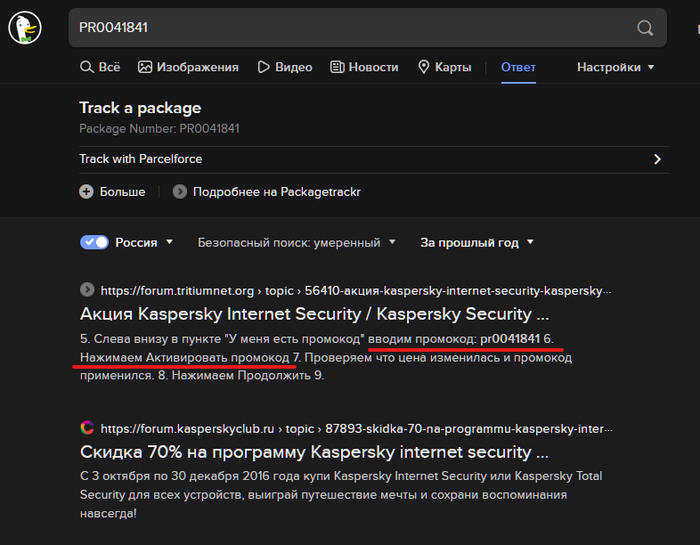
Task: Open the forum.tritiumnet.org result URL
Action: 356,291
